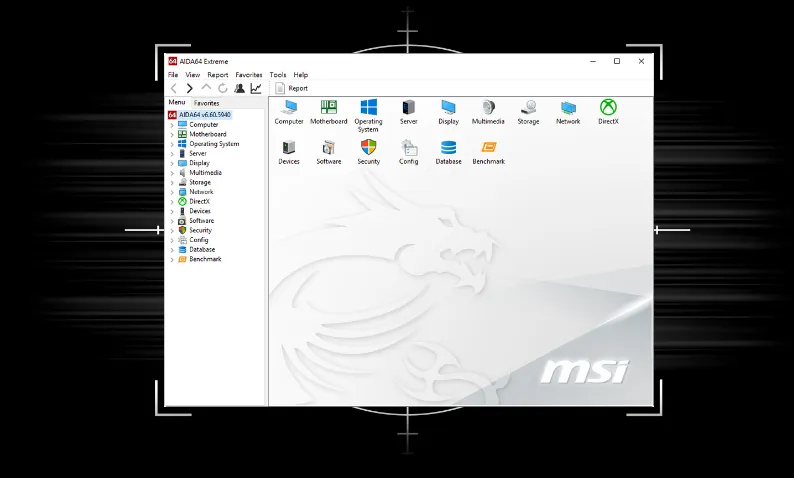Go back with the left arrow toolbar button

174,88
